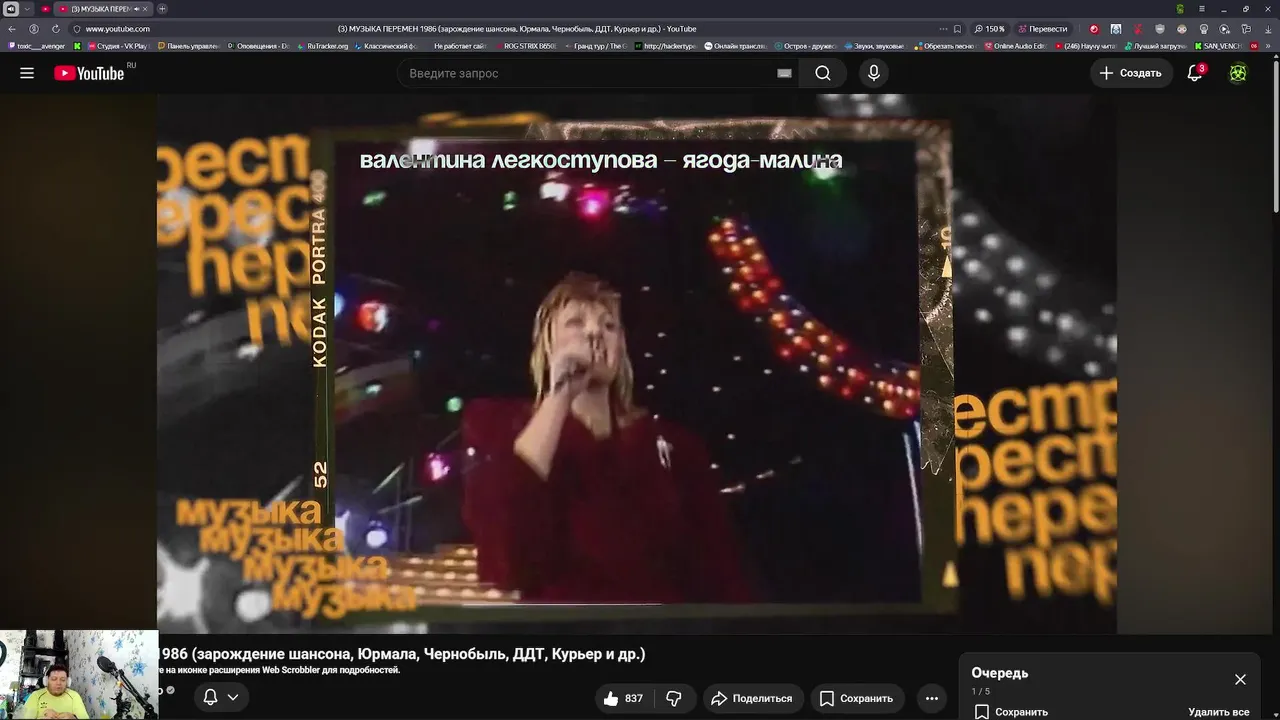1280x720 pixels.
Task: Click the video player area
Action: [x=637, y=363]
